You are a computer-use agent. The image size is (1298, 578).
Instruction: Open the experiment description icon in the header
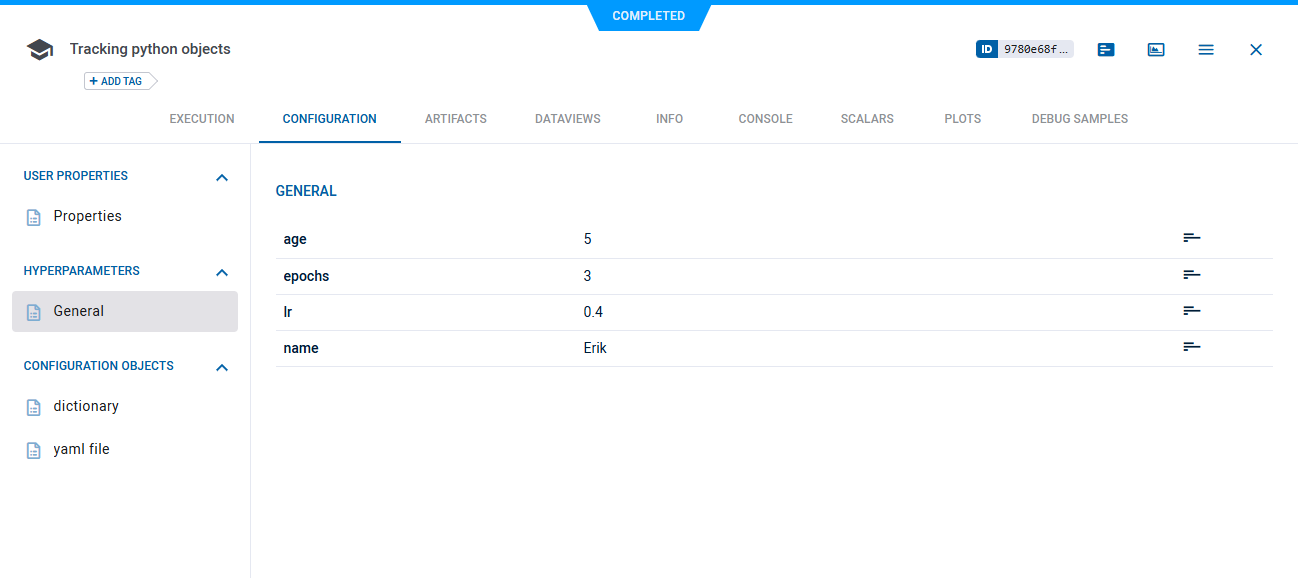(x=1105, y=49)
